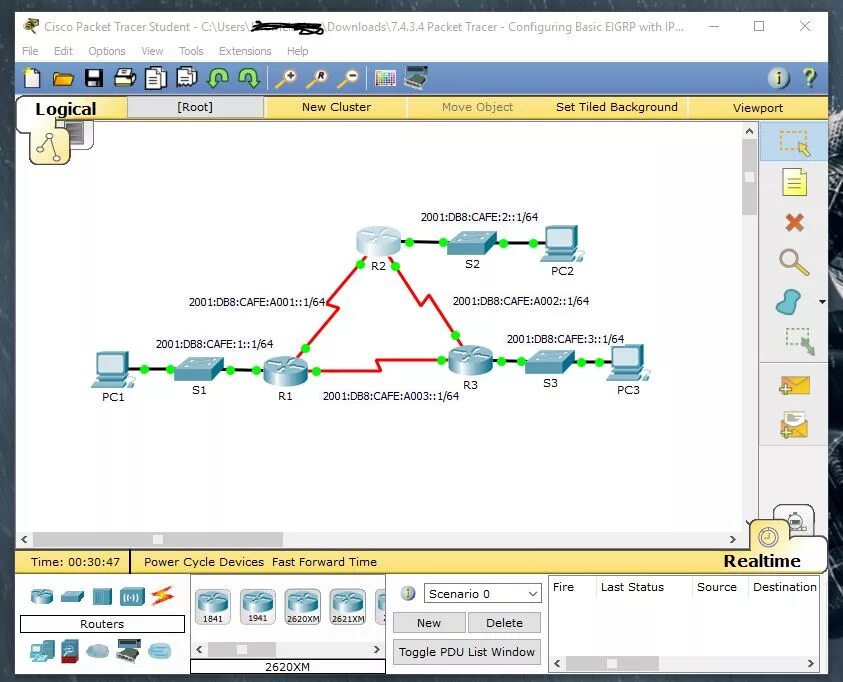The width and height of the screenshot is (843, 682).
Task: Click the Undo arrow icon
Action: click(x=218, y=78)
